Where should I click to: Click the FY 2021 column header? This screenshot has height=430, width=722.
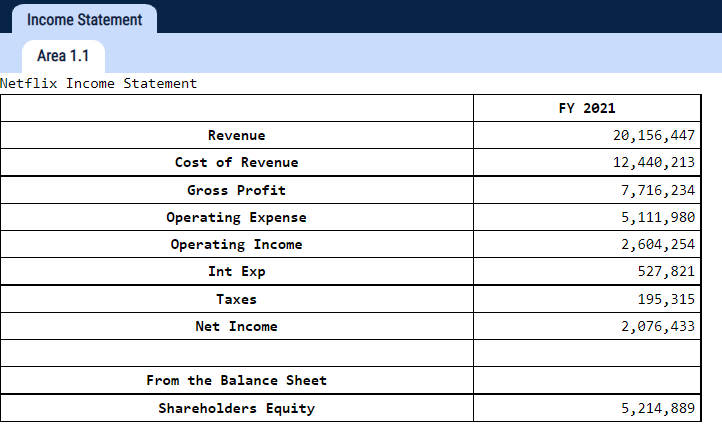point(587,108)
